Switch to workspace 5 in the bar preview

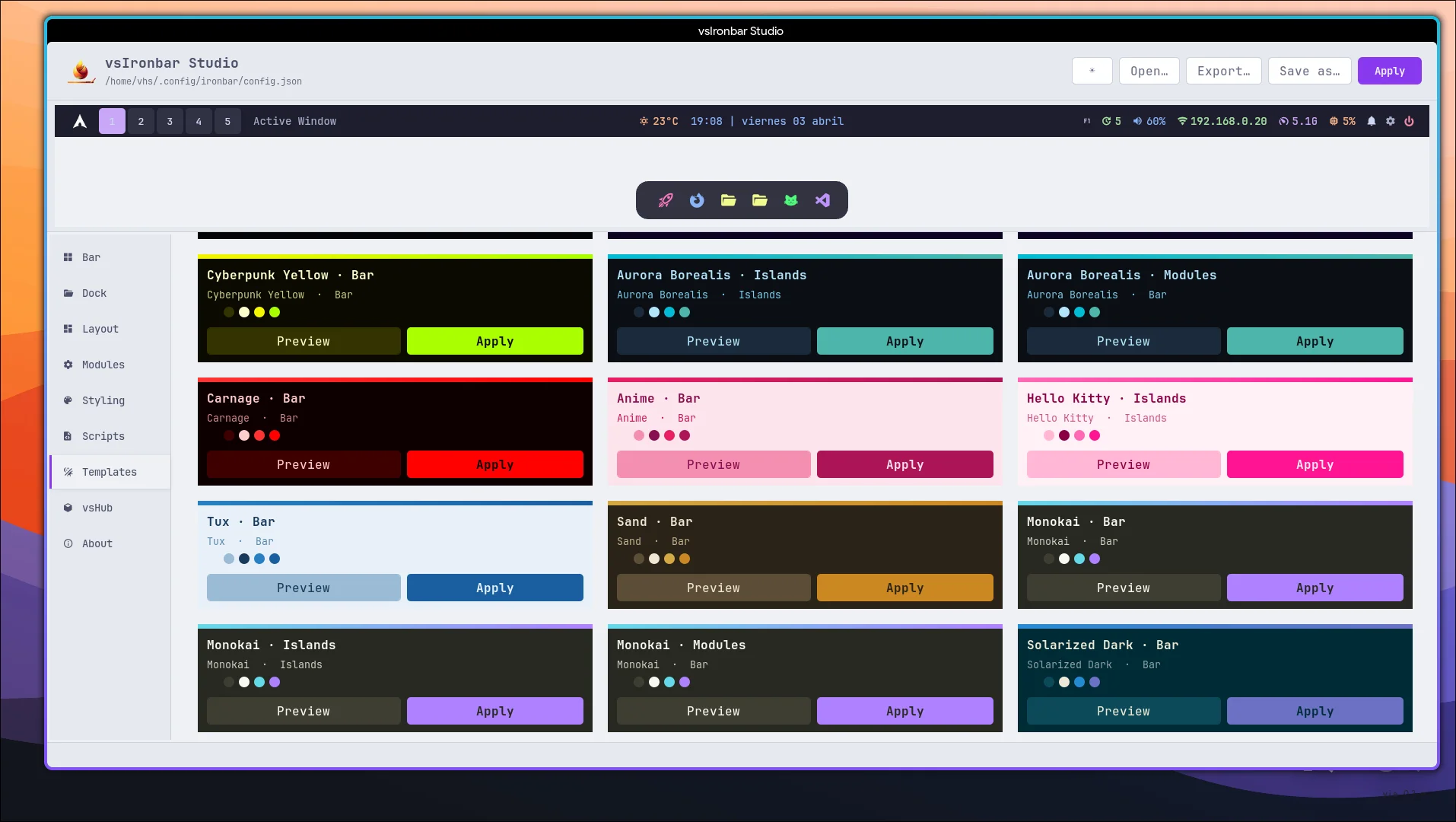coord(227,121)
